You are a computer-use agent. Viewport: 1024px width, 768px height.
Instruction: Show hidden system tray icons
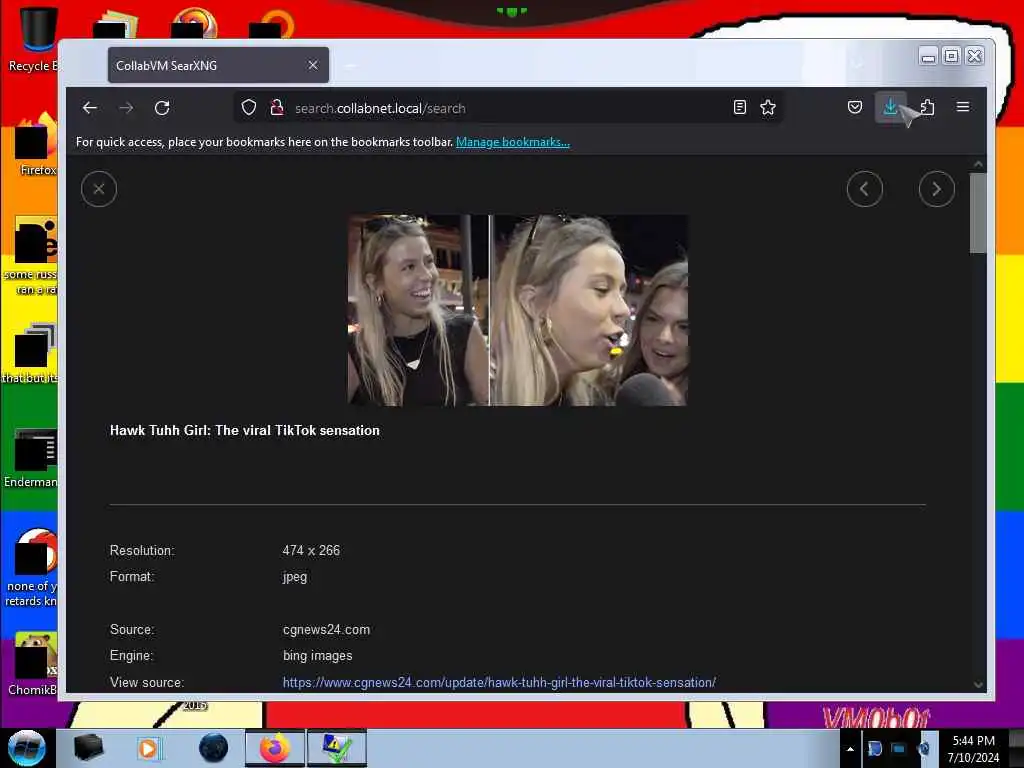(850, 749)
